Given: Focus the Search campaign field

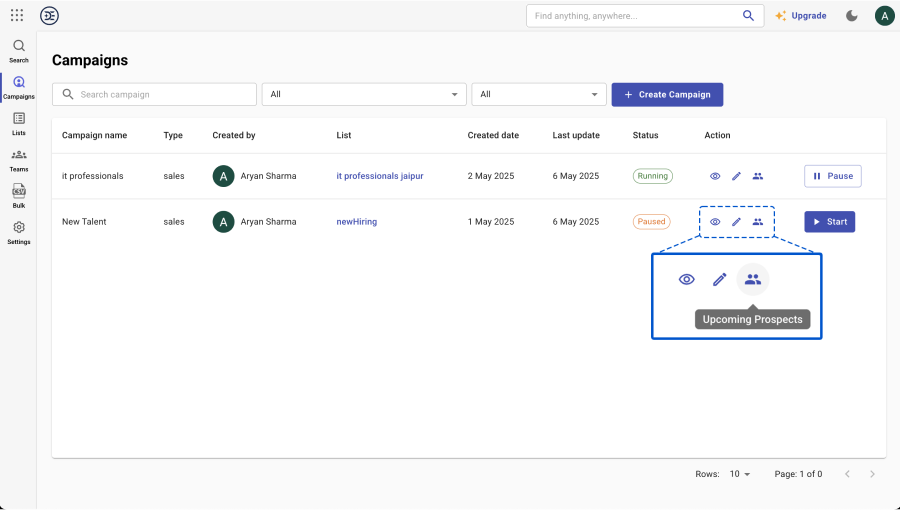Looking at the screenshot, I should pyautogui.click(x=154, y=94).
